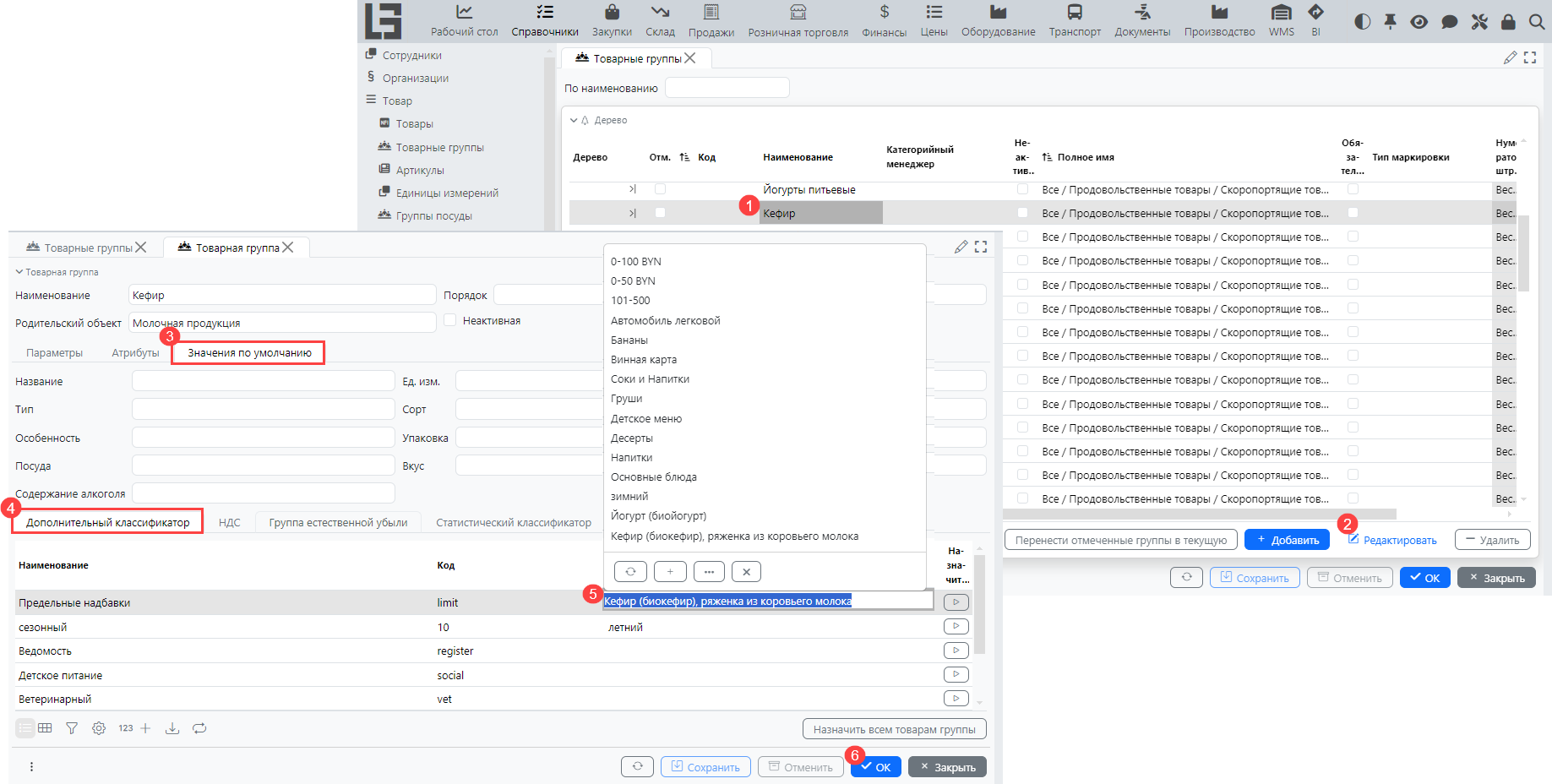Click the download/export icon in bottom toolbar
This screenshot has width=1552, height=784.
(x=172, y=728)
